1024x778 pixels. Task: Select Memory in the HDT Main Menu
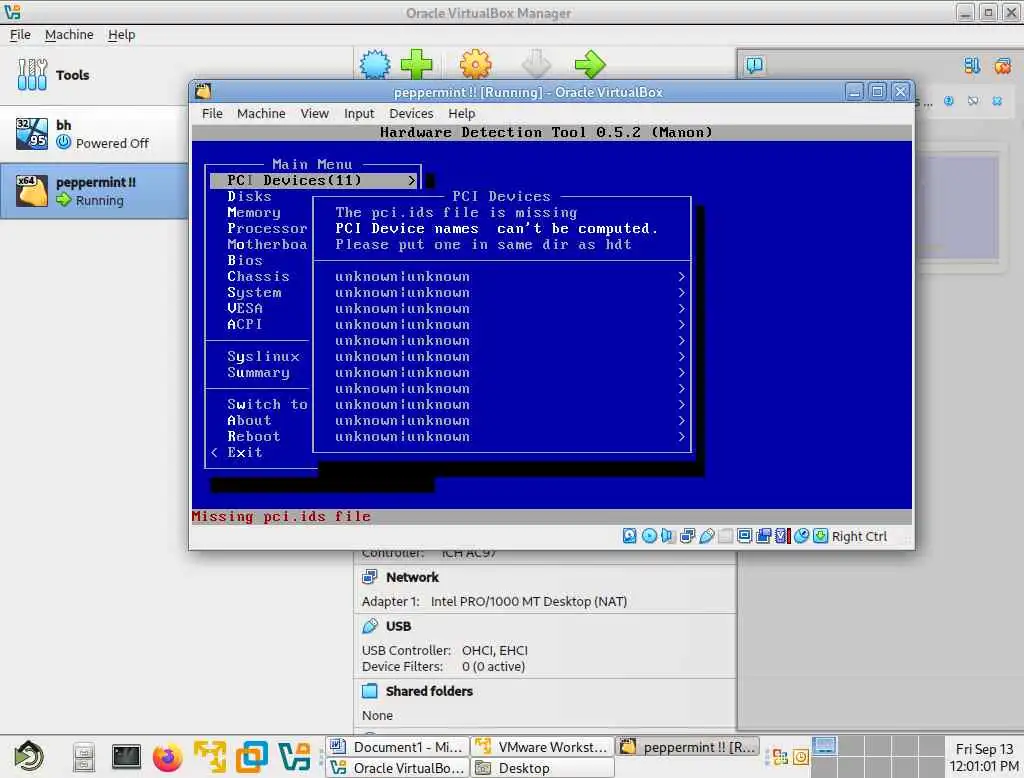point(254,212)
